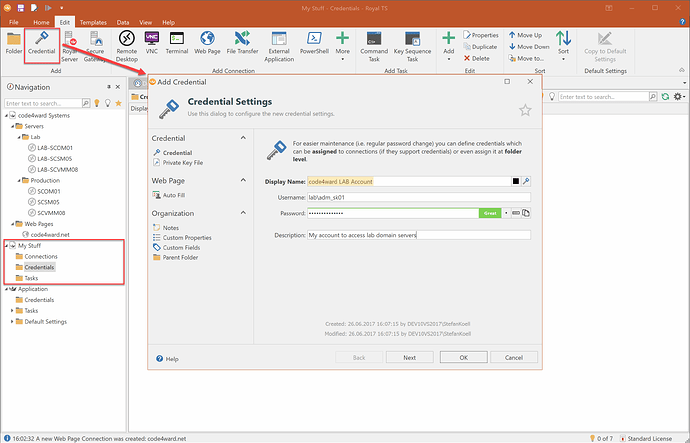Click the OK button in the dialog
Viewport: 690px width, 443px height.
pyautogui.click(x=461, y=357)
